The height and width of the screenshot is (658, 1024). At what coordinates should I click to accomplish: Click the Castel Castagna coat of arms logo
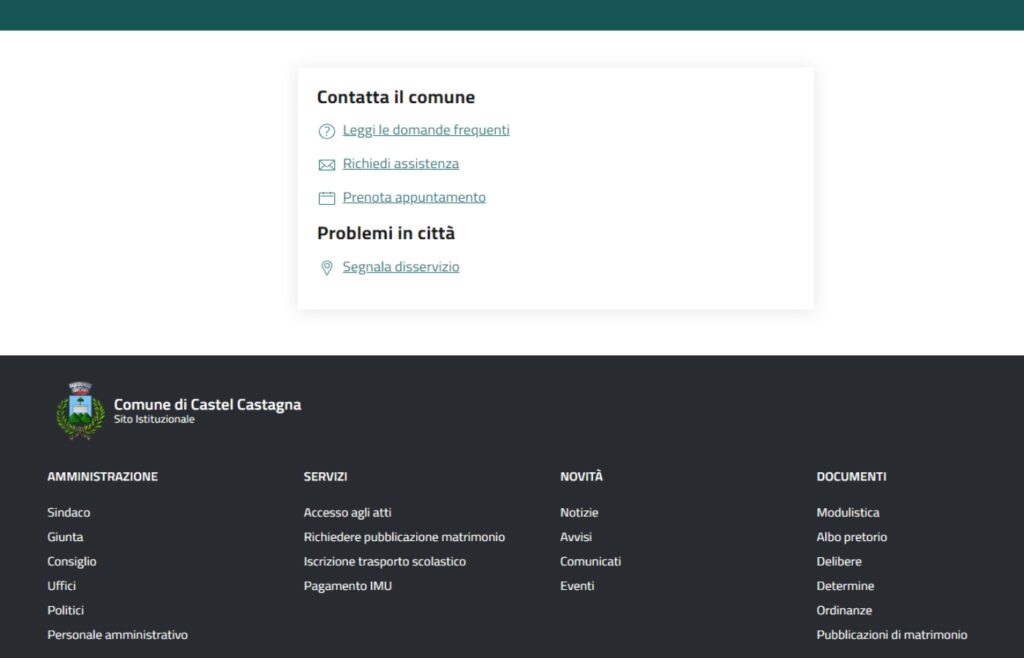79,411
